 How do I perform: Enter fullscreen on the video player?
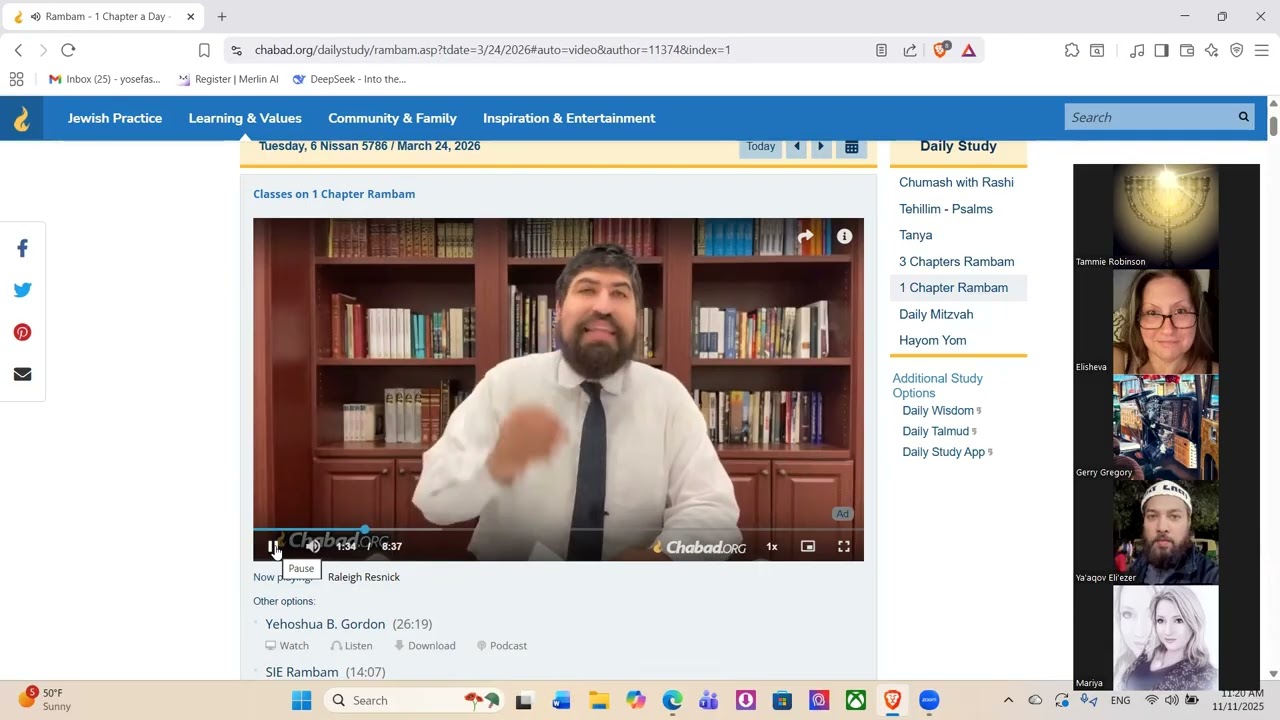click(844, 546)
